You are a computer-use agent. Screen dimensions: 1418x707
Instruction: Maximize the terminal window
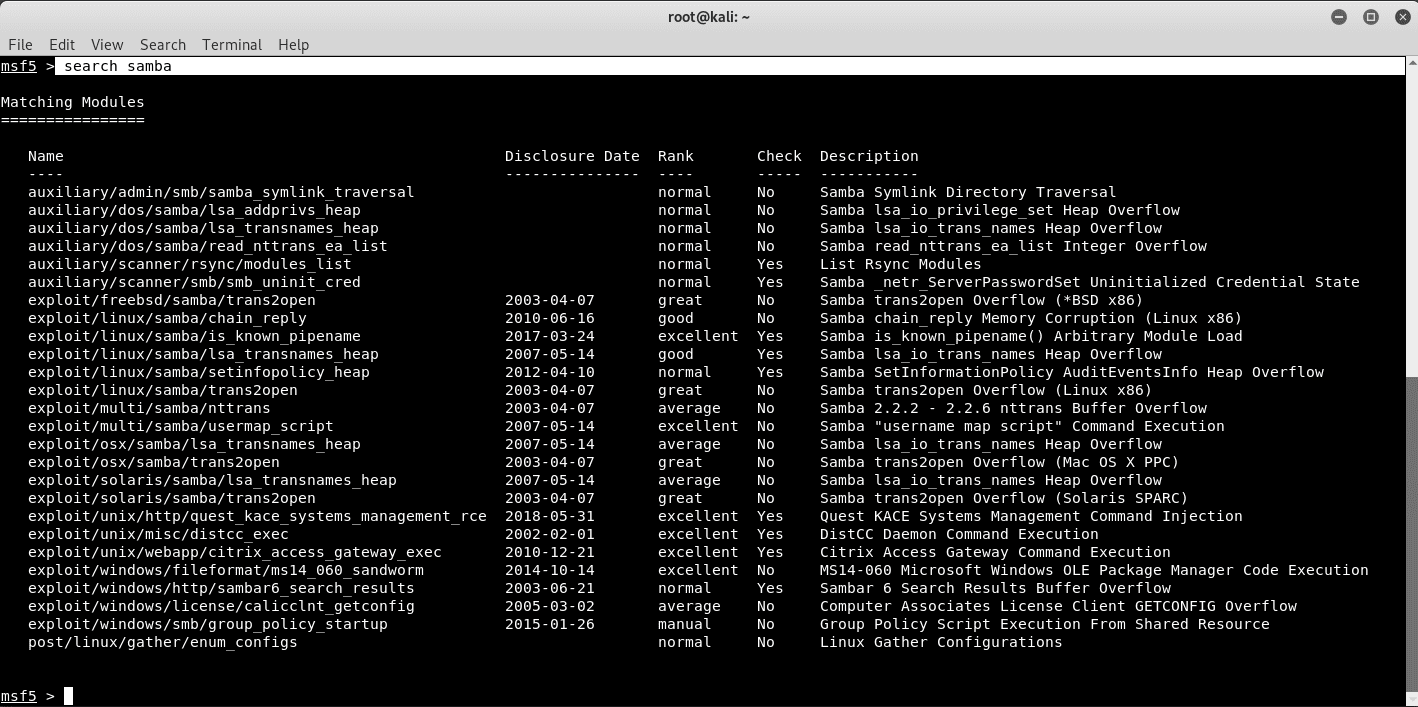coord(1371,17)
